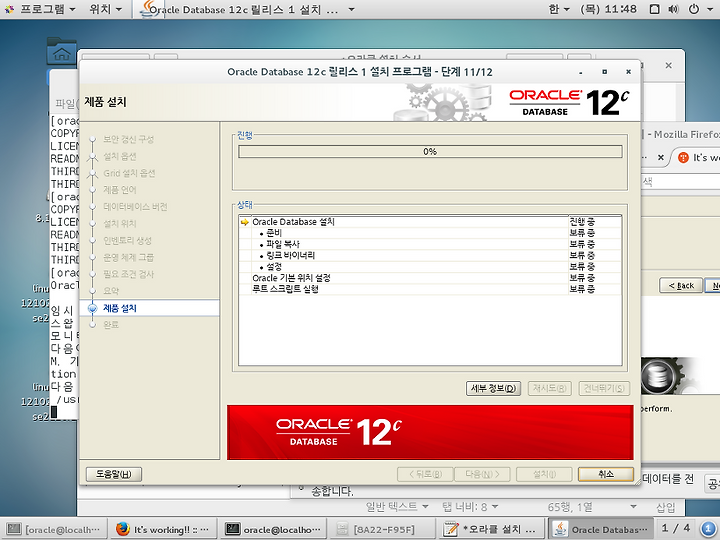This screenshot has width=720, height=540.
Task: Click the blue notification badge in taskbar
Action: [708, 529]
